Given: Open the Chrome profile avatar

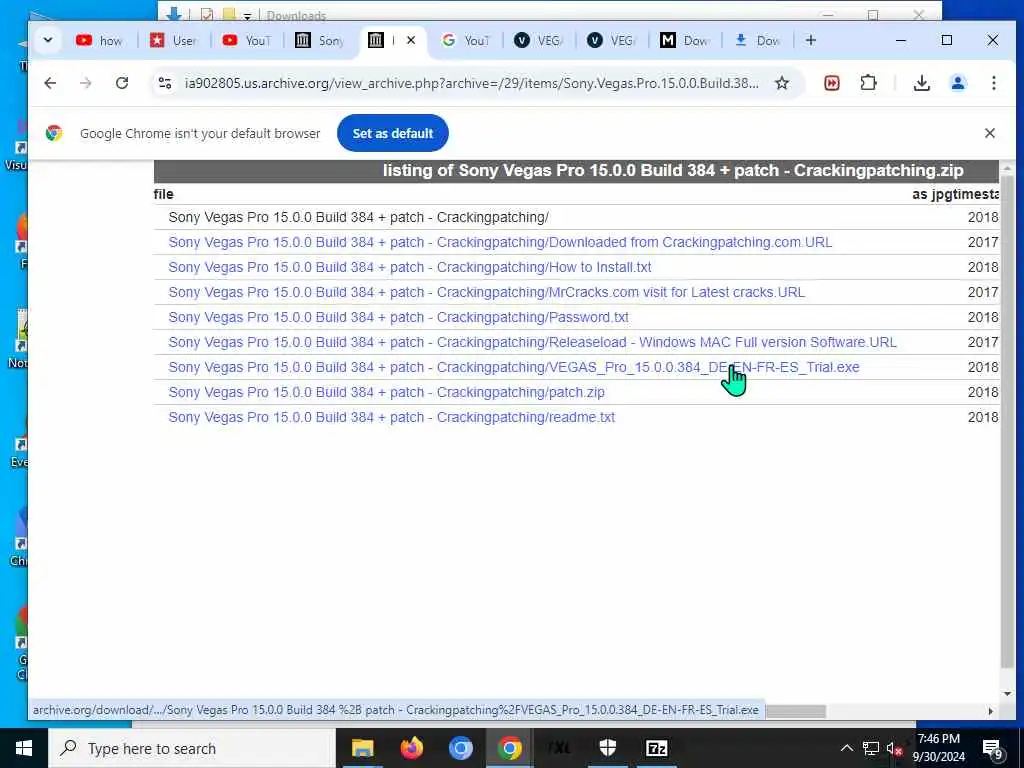Looking at the screenshot, I should (958, 83).
